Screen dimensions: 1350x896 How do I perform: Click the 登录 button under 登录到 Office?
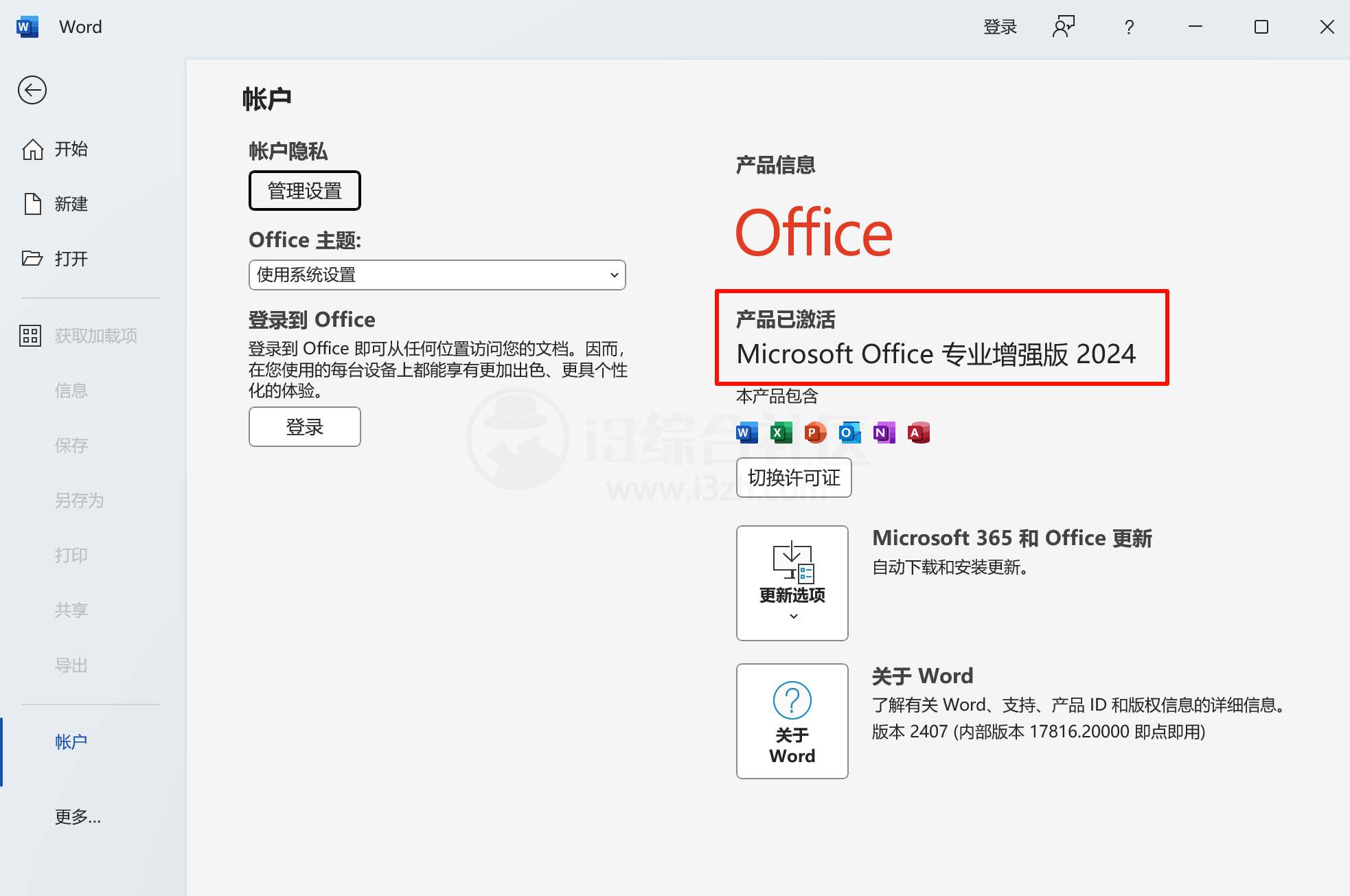pyautogui.click(x=305, y=426)
